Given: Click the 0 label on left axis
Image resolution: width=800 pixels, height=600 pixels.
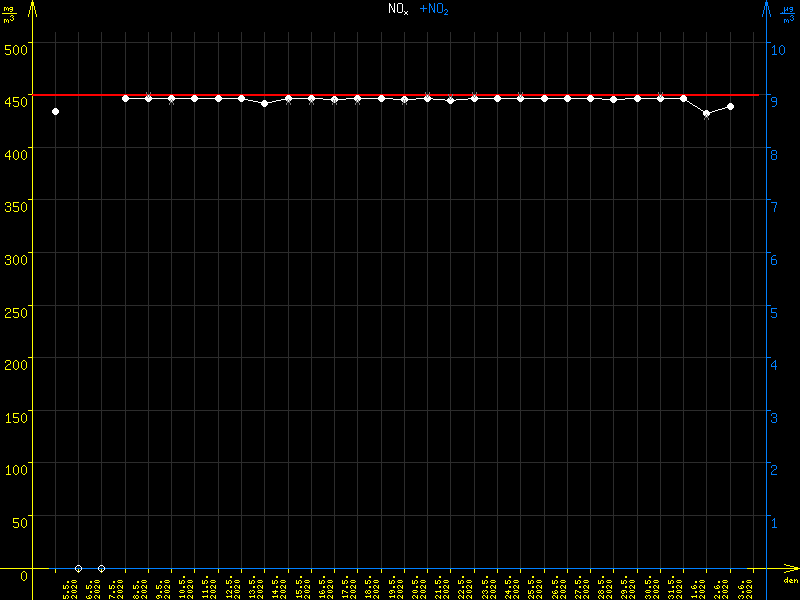Looking at the screenshot, I should pos(24,574).
